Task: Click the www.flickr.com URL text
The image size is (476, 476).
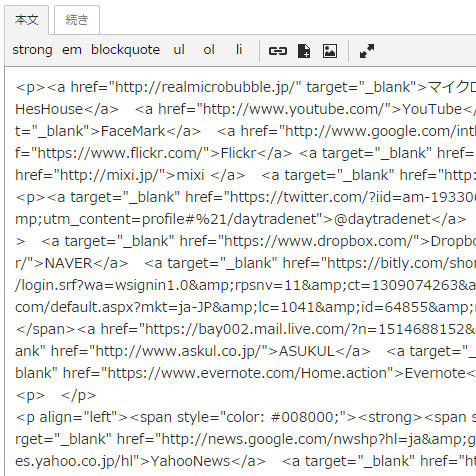Action: point(119,153)
